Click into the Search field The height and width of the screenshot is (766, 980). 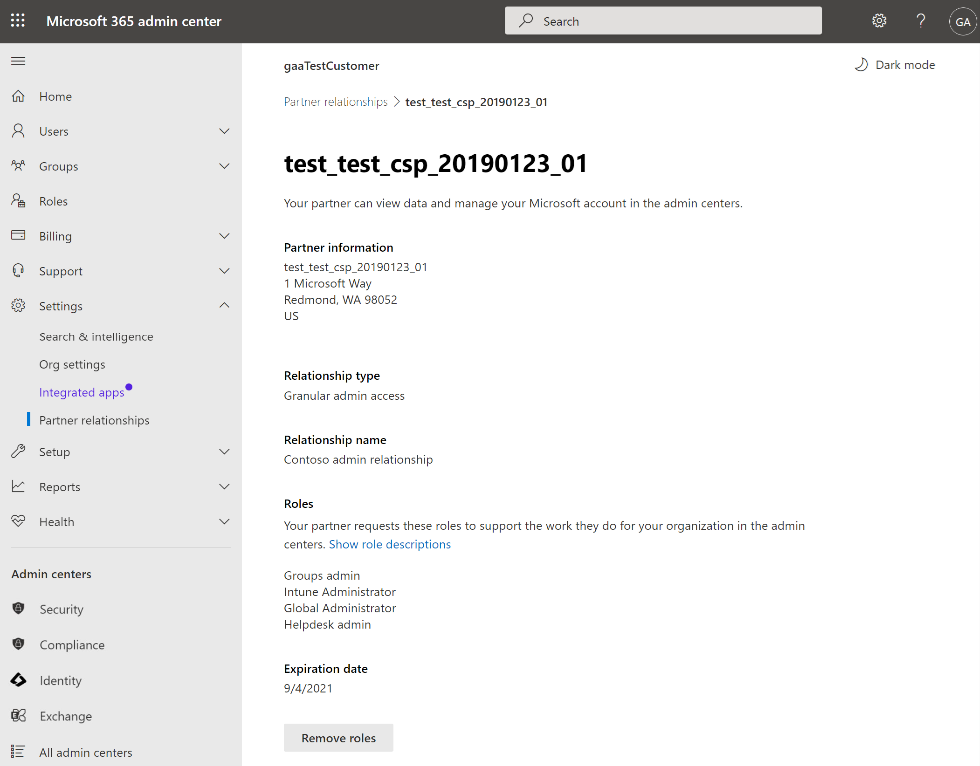coord(663,21)
